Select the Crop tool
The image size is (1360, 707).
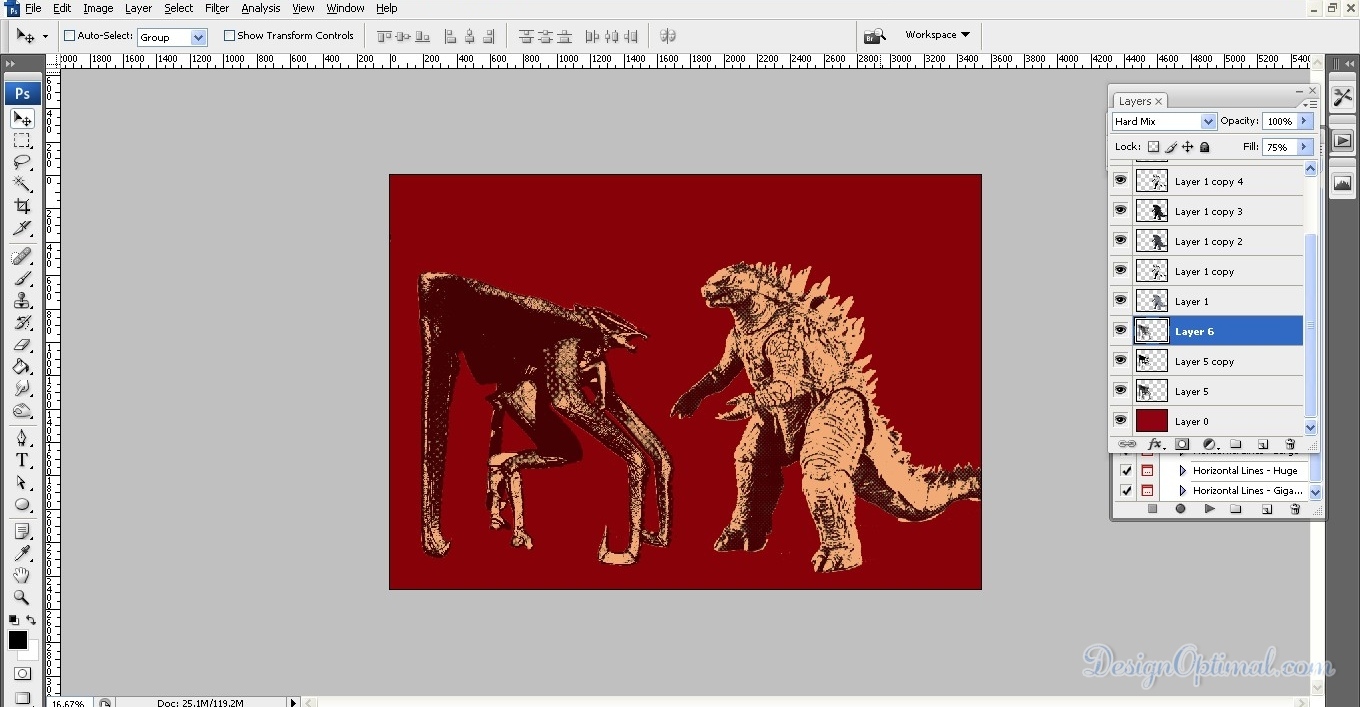pos(22,206)
